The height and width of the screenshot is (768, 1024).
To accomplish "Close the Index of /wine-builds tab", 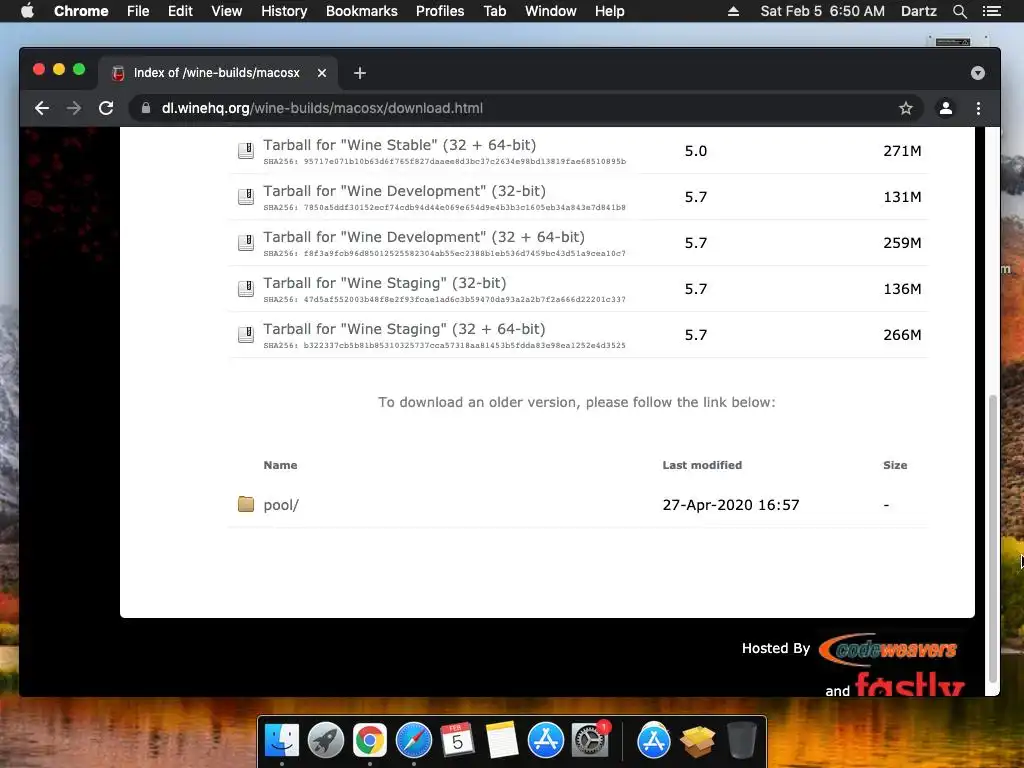I will pyautogui.click(x=321, y=73).
